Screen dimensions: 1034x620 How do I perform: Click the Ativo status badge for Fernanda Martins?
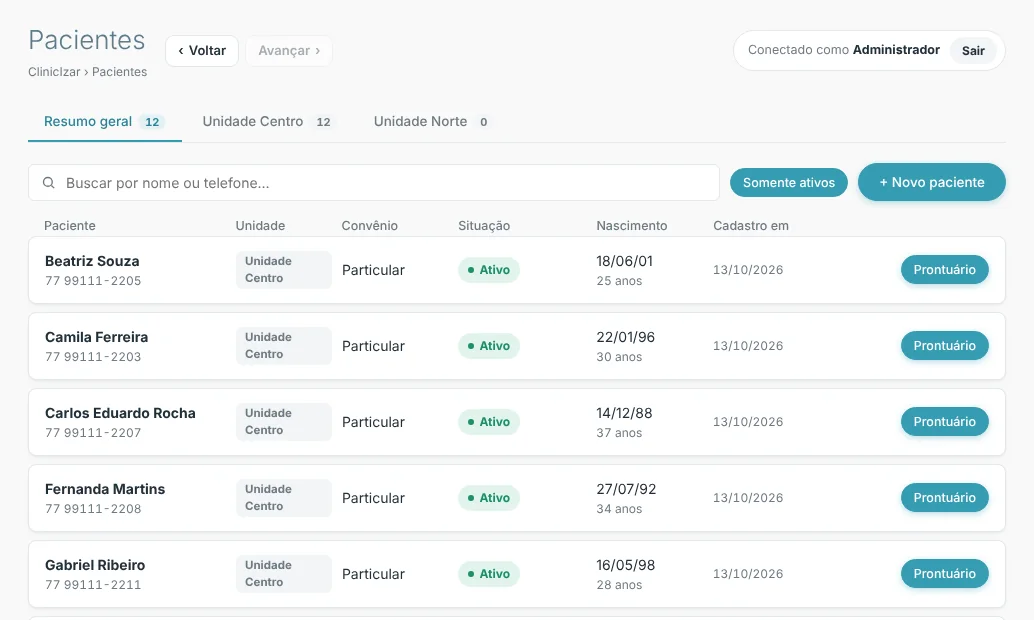[489, 497]
